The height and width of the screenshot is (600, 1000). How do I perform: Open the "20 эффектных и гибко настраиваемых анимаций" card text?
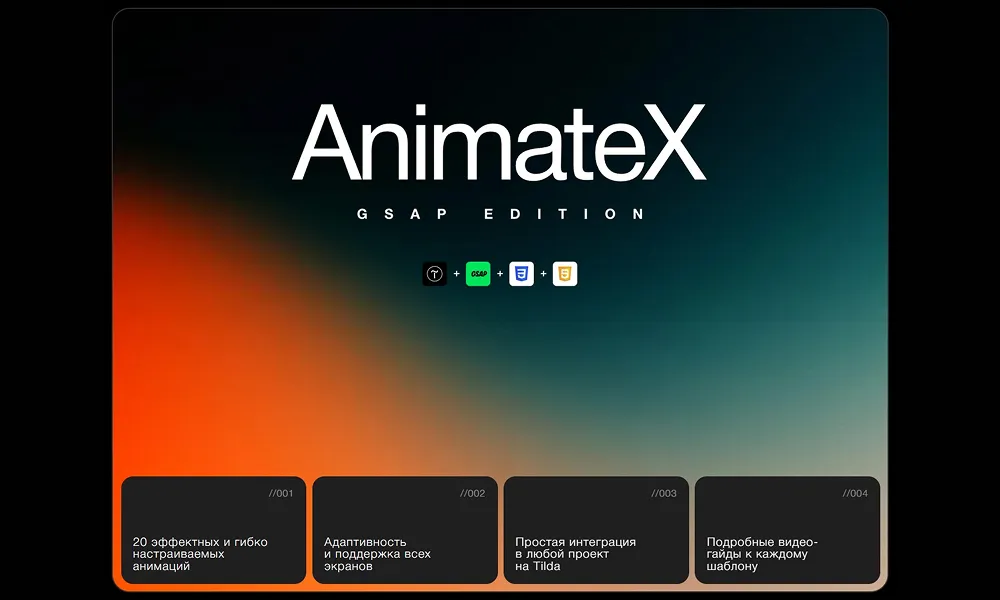pyautogui.click(x=200, y=554)
